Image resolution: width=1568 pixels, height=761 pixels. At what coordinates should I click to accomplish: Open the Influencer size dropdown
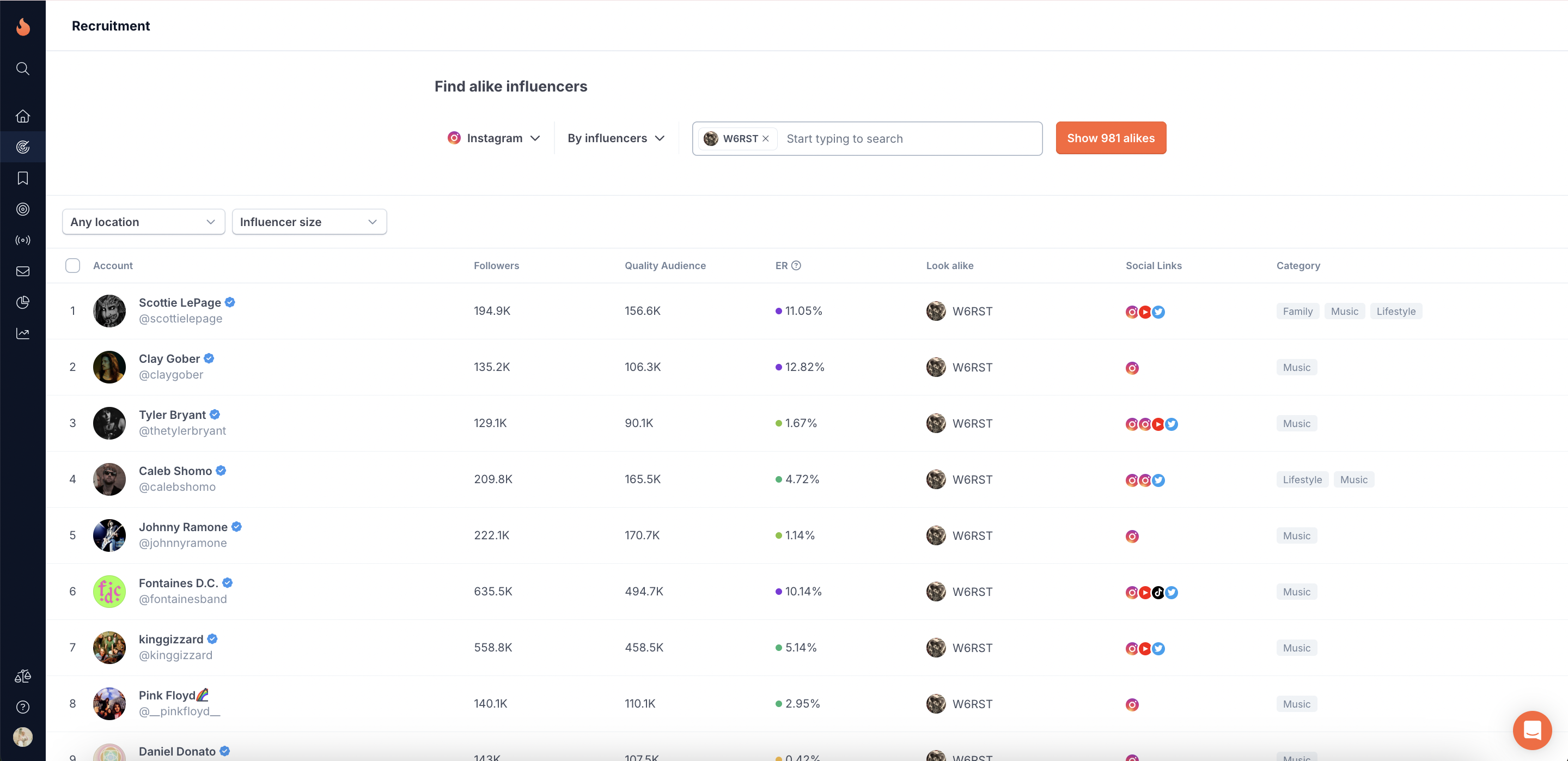click(309, 222)
